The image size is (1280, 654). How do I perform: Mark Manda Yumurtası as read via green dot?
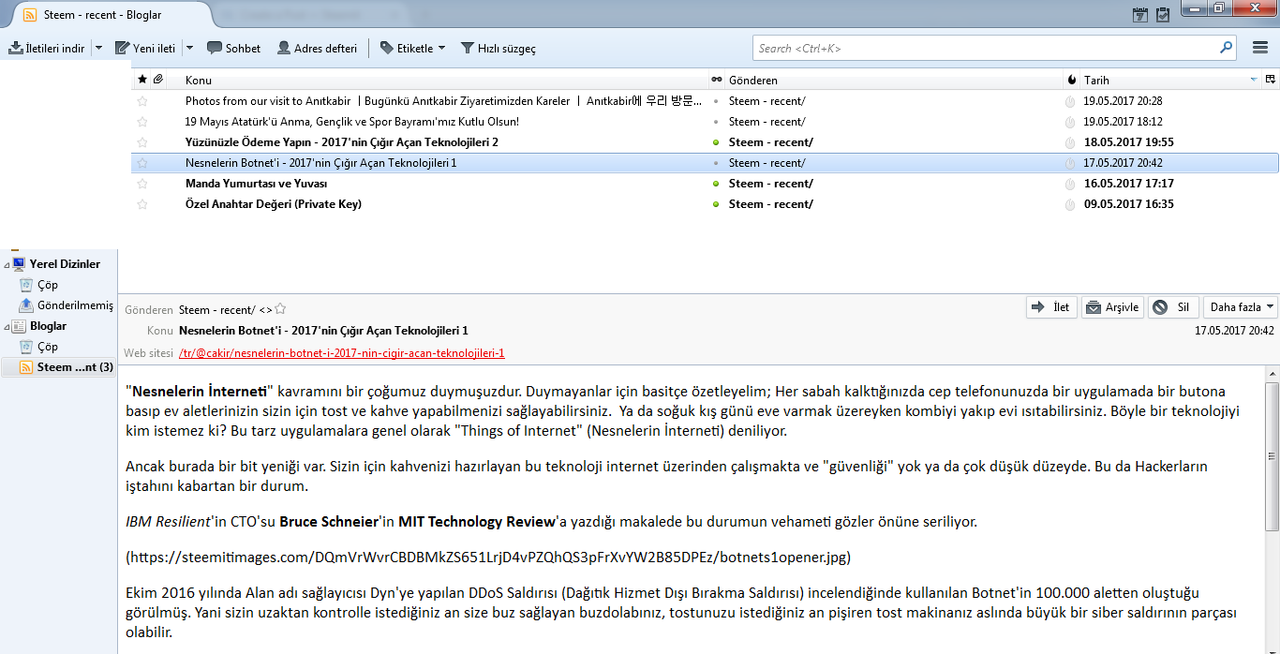coord(716,184)
